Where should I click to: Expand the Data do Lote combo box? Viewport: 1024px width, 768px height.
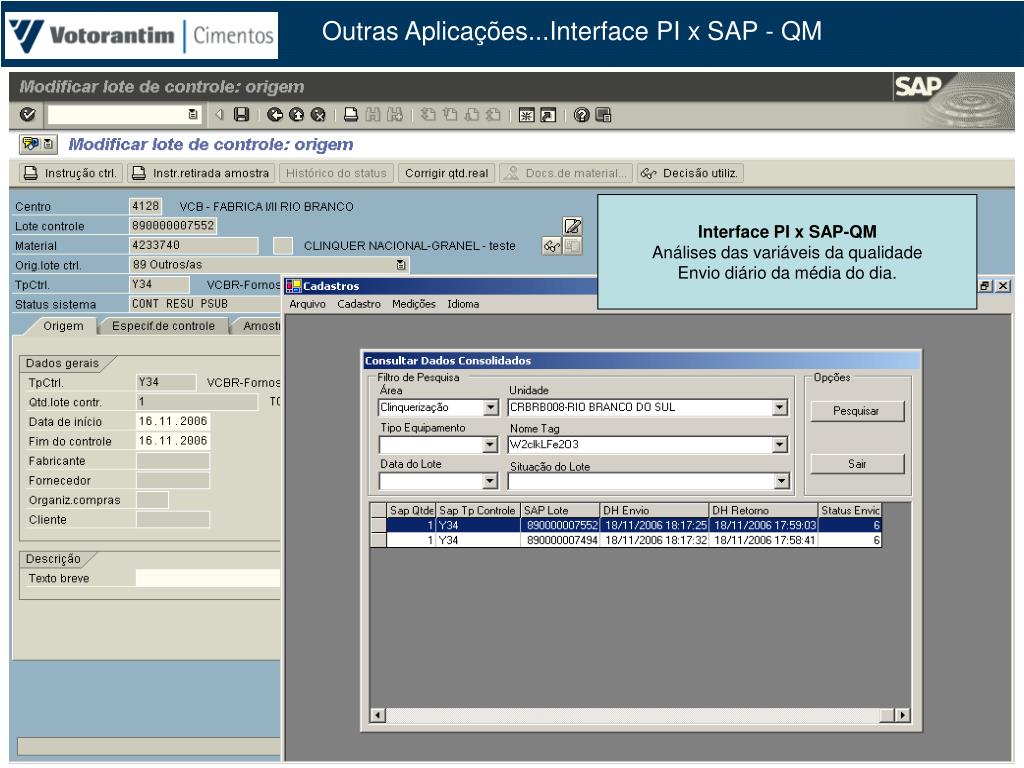[x=491, y=481]
